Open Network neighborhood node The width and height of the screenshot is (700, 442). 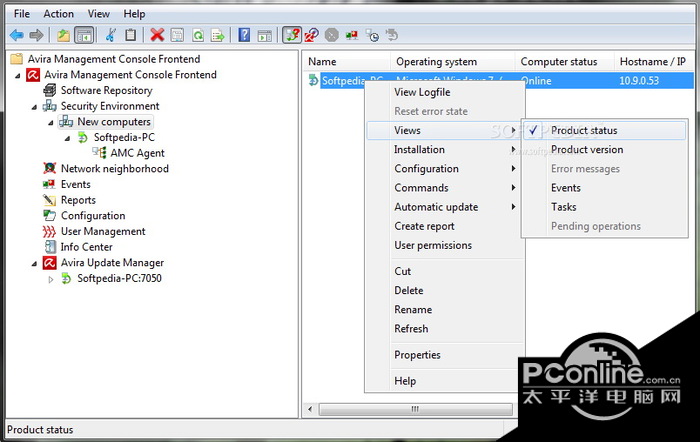coord(115,168)
